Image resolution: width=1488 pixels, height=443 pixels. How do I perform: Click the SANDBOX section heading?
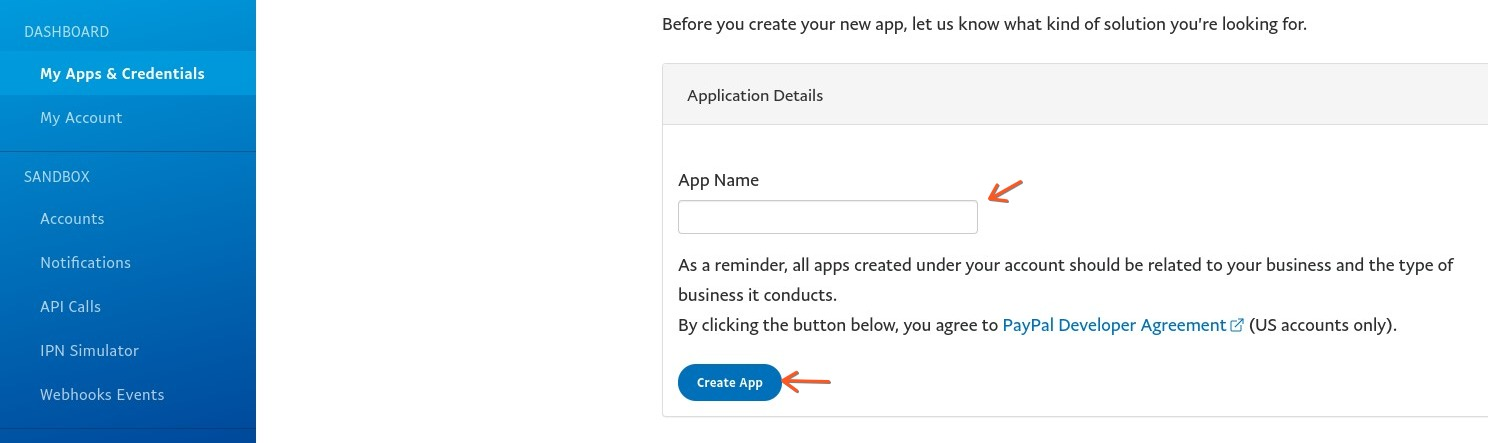pyautogui.click(x=57, y=177)
